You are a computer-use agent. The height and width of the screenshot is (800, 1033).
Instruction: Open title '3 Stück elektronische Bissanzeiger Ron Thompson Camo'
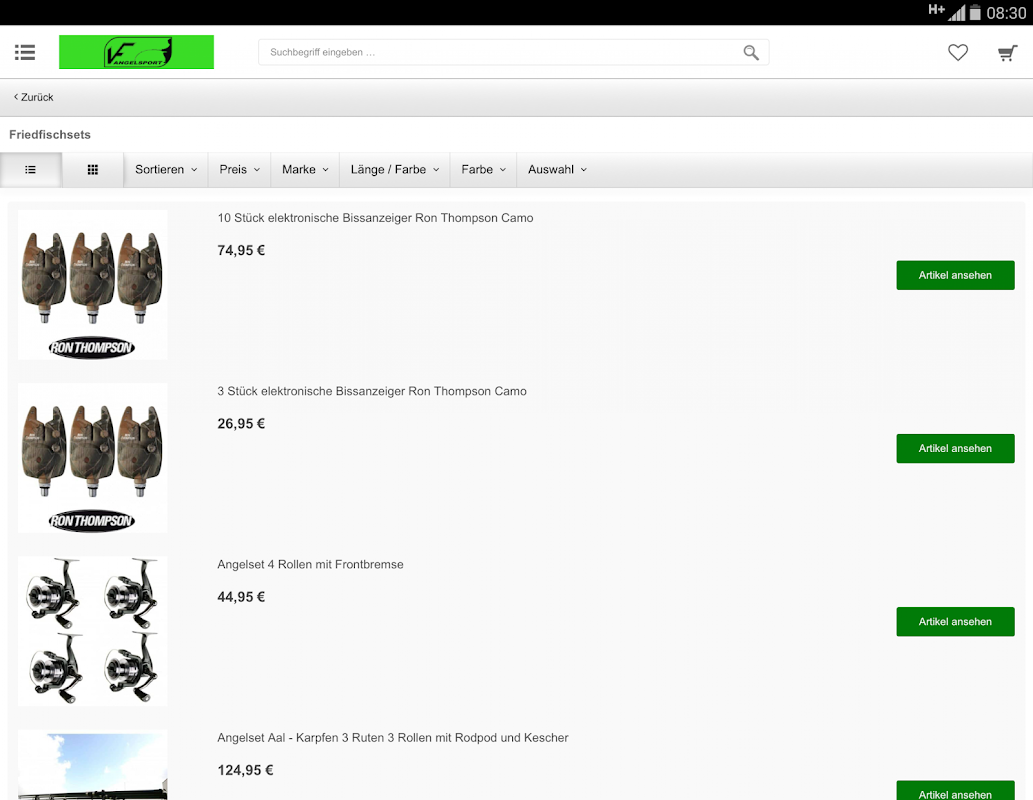pos(372,391)
